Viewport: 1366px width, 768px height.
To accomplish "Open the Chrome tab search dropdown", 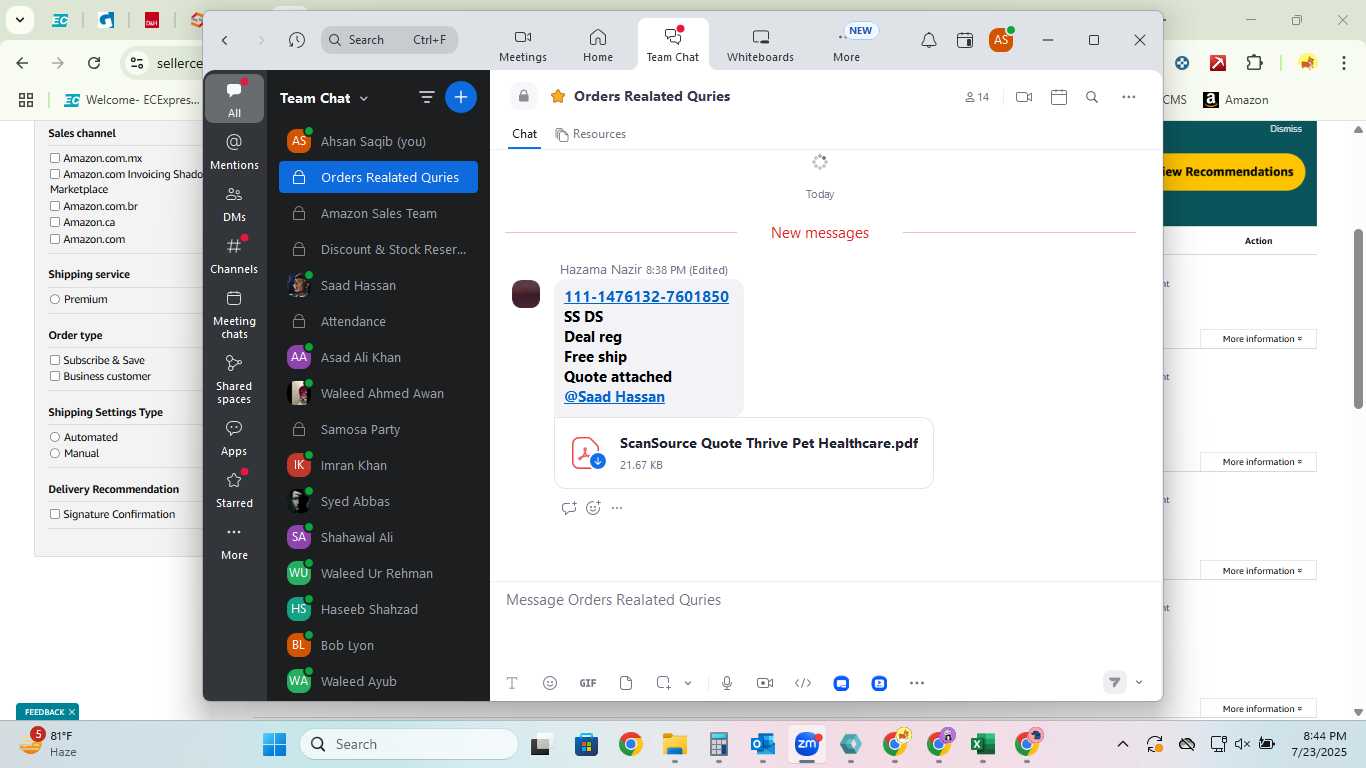I will (20, 20).
